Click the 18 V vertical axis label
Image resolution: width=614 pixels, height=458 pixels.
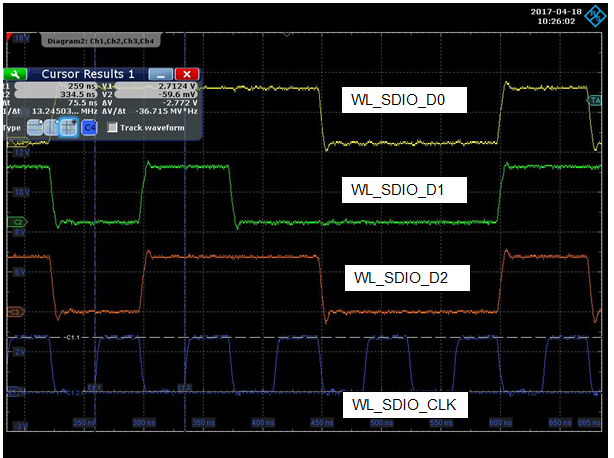click(x=22, y=38)
